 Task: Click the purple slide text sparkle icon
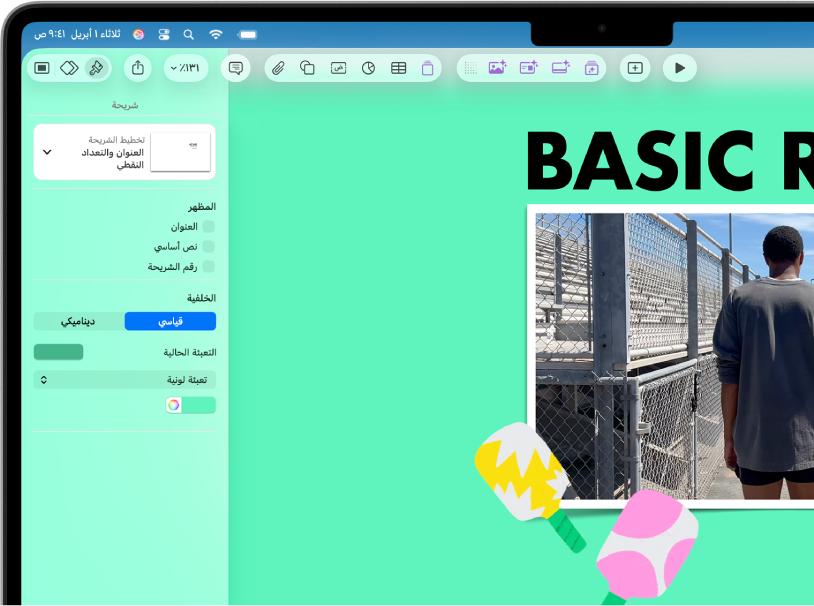528,68
